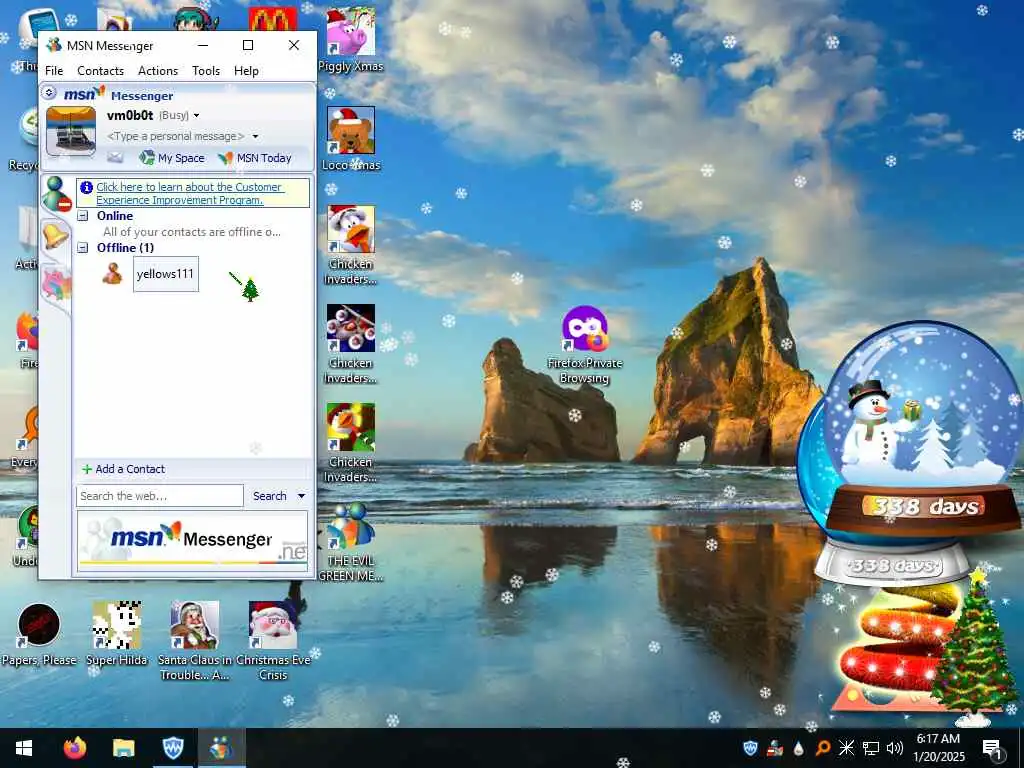Collapse the Offline (1) group

click(83, 248)
